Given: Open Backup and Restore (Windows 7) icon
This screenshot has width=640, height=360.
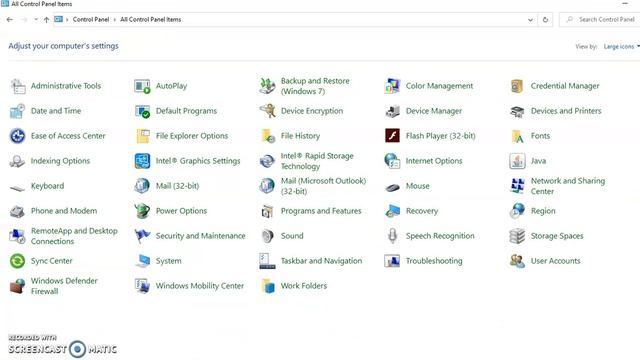Looking at the screenshot, I should [267, 86].
